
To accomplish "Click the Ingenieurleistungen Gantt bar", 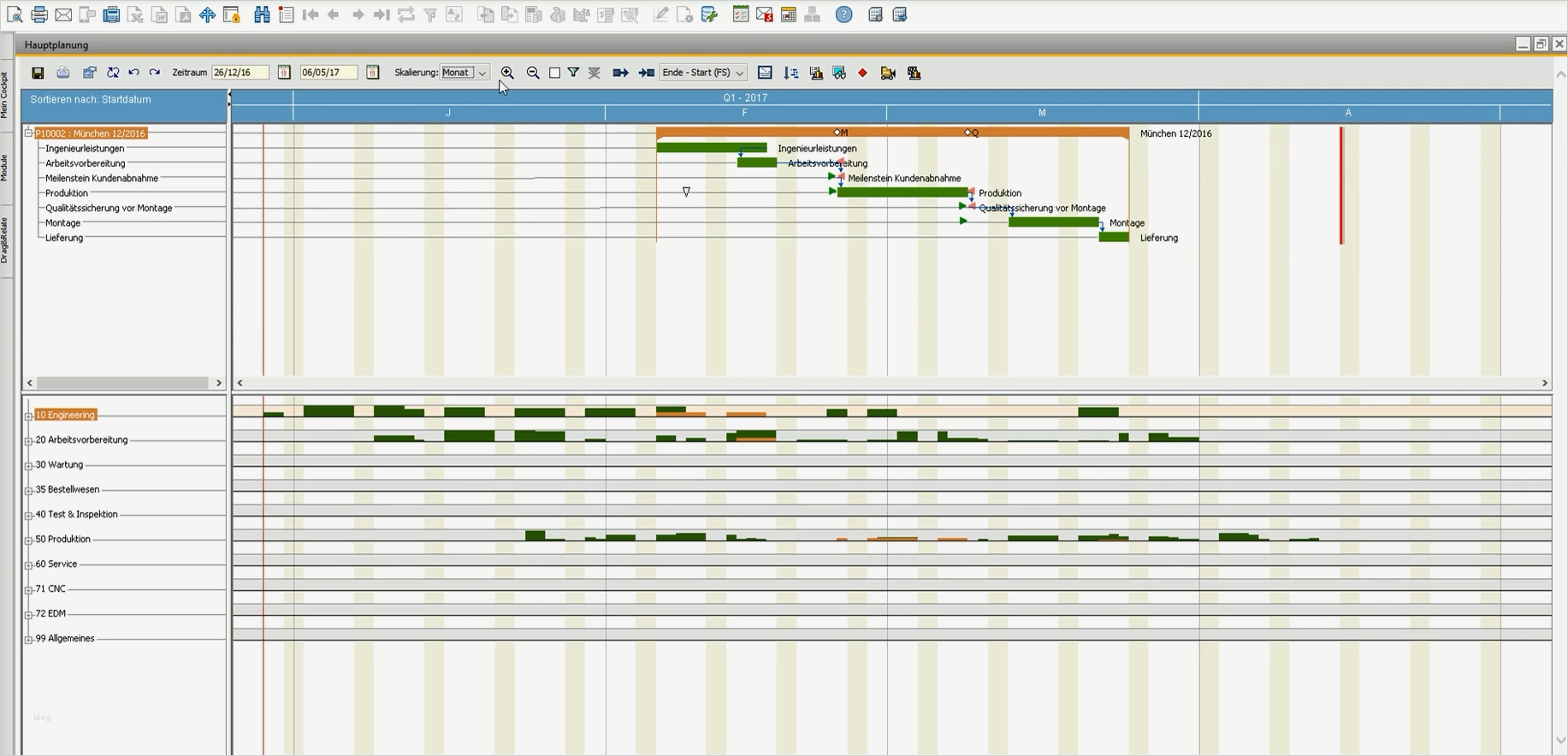I will [712, 148].
